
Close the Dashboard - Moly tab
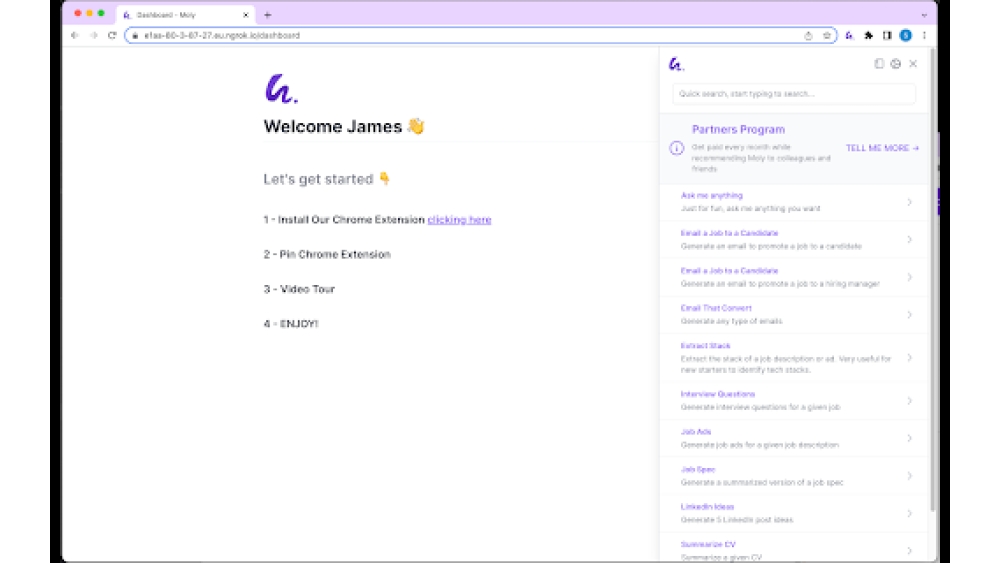point(246,15)
